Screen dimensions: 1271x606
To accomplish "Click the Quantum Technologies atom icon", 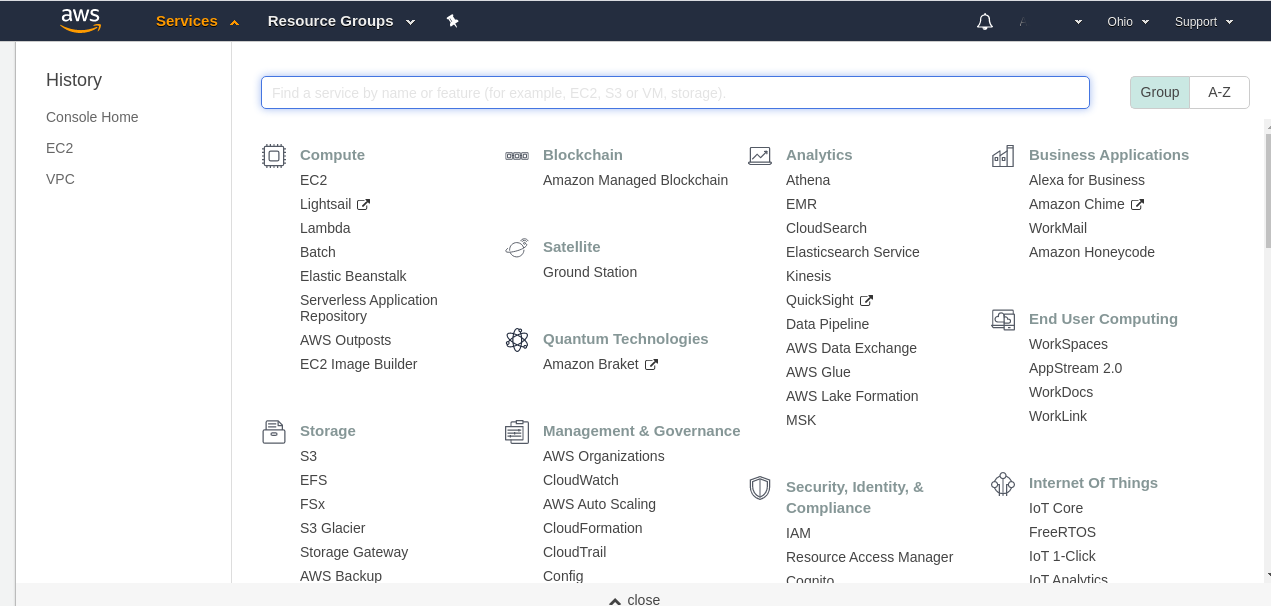I will click(517, 340).
